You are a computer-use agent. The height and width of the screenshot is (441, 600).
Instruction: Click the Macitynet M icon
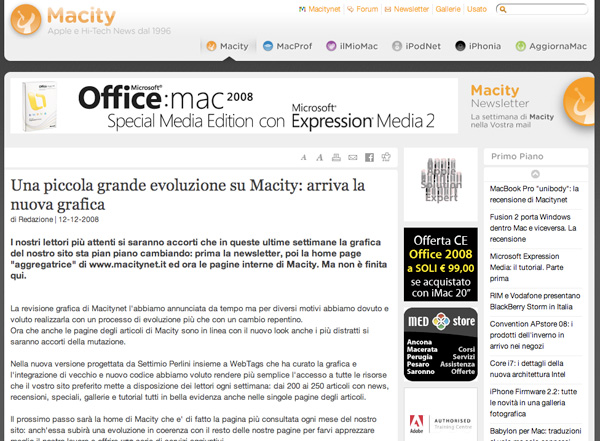302,9
